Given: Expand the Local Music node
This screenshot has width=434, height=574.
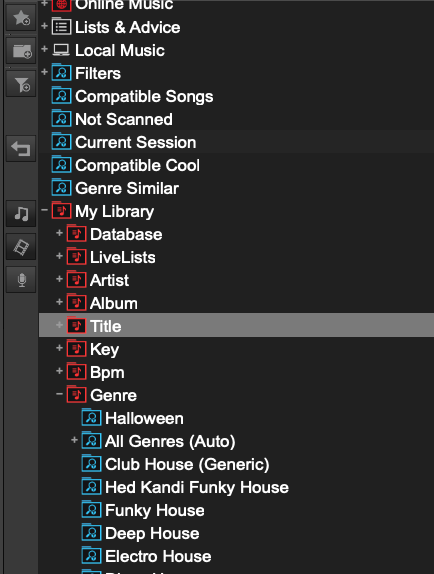Looking at the screenshot, I should [45, 49].
